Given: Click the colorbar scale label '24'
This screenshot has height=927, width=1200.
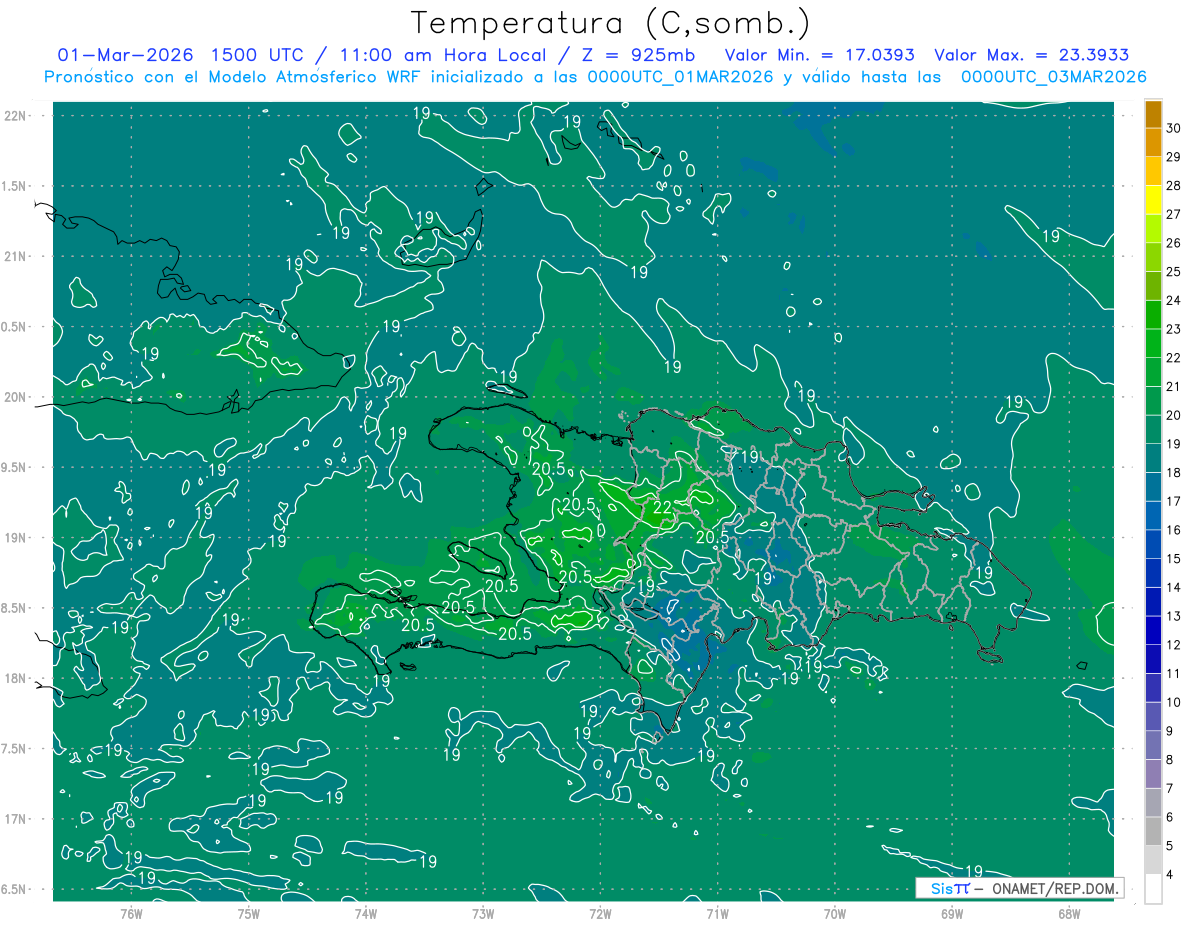Looking at the screenshot, I should pyautogui.click(x=1174, y=300).
